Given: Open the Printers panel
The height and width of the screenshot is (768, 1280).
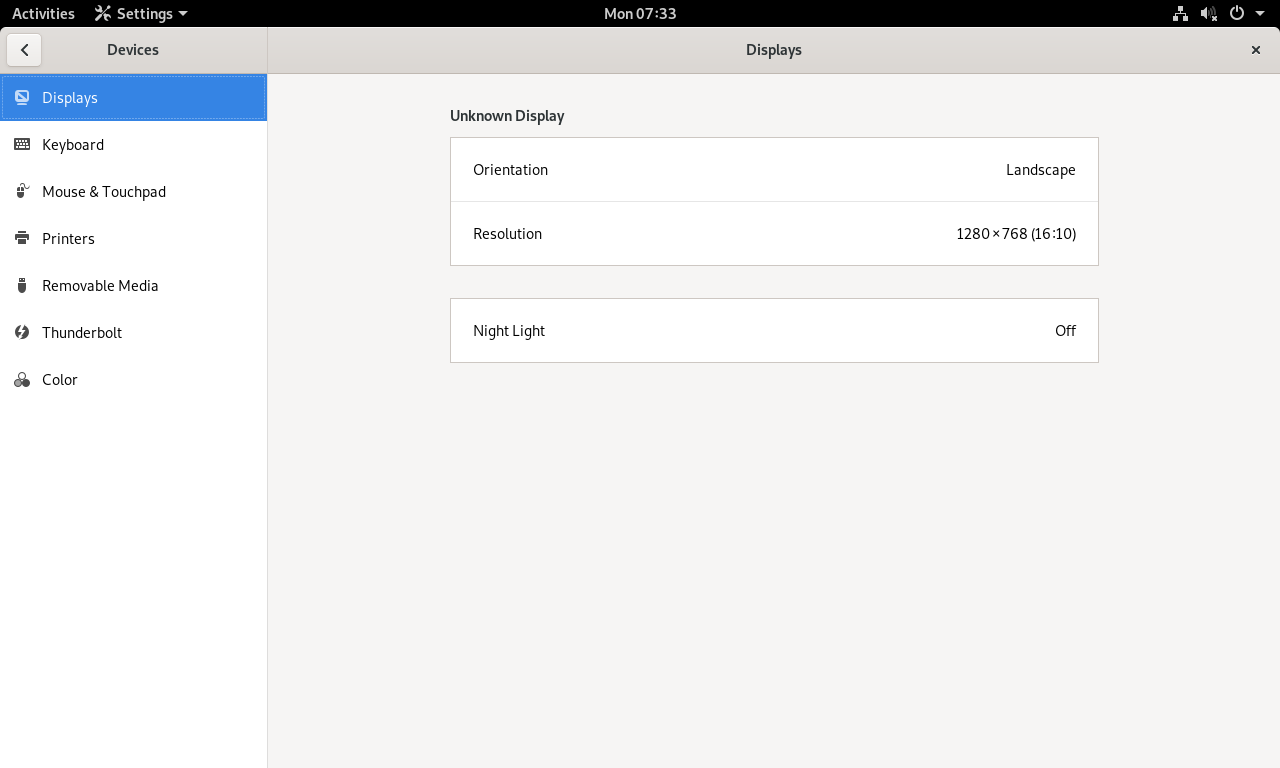Looking at the screenshot, I should point(68,239).
